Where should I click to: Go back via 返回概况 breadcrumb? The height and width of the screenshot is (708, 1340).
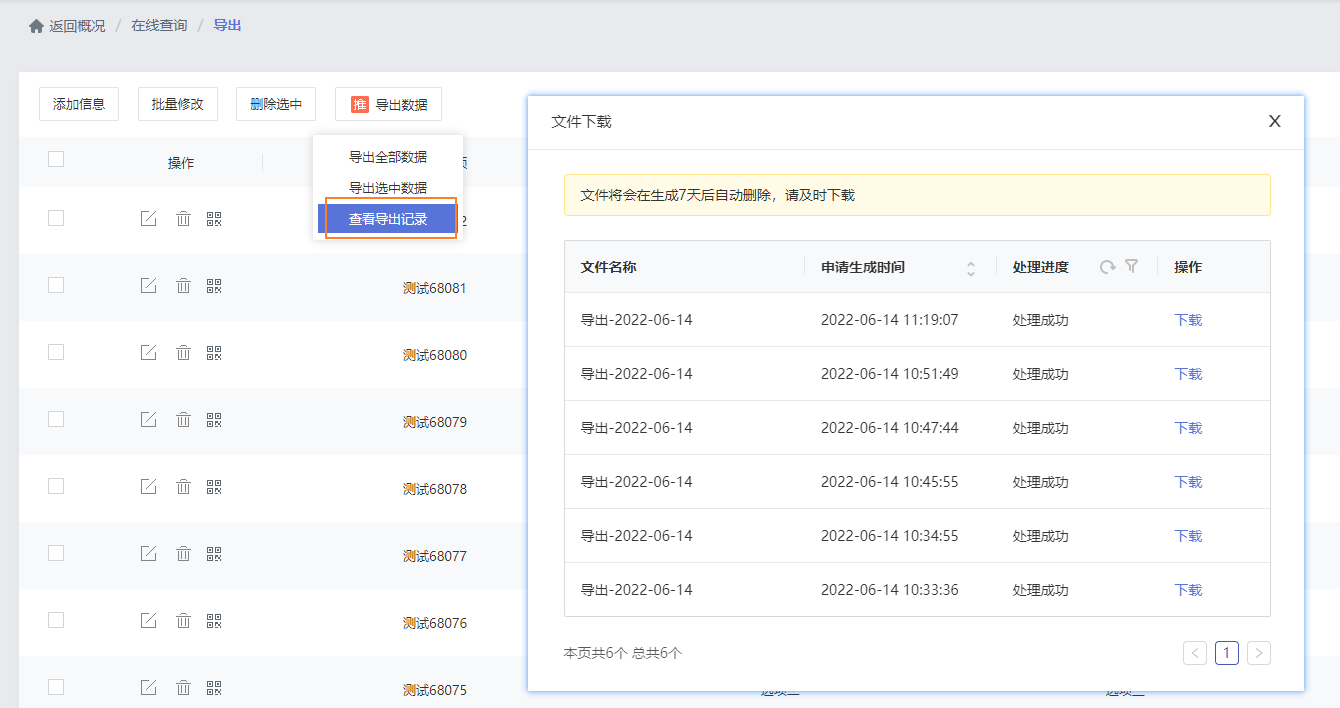[x=77, y=26]
